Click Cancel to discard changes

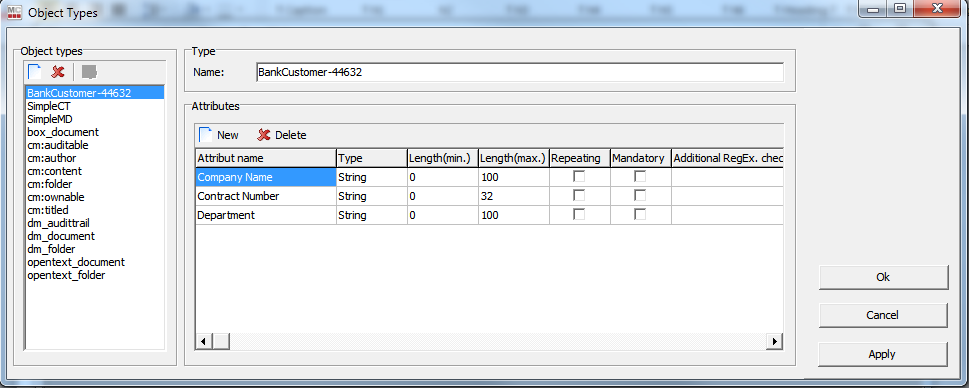[883, 315]
